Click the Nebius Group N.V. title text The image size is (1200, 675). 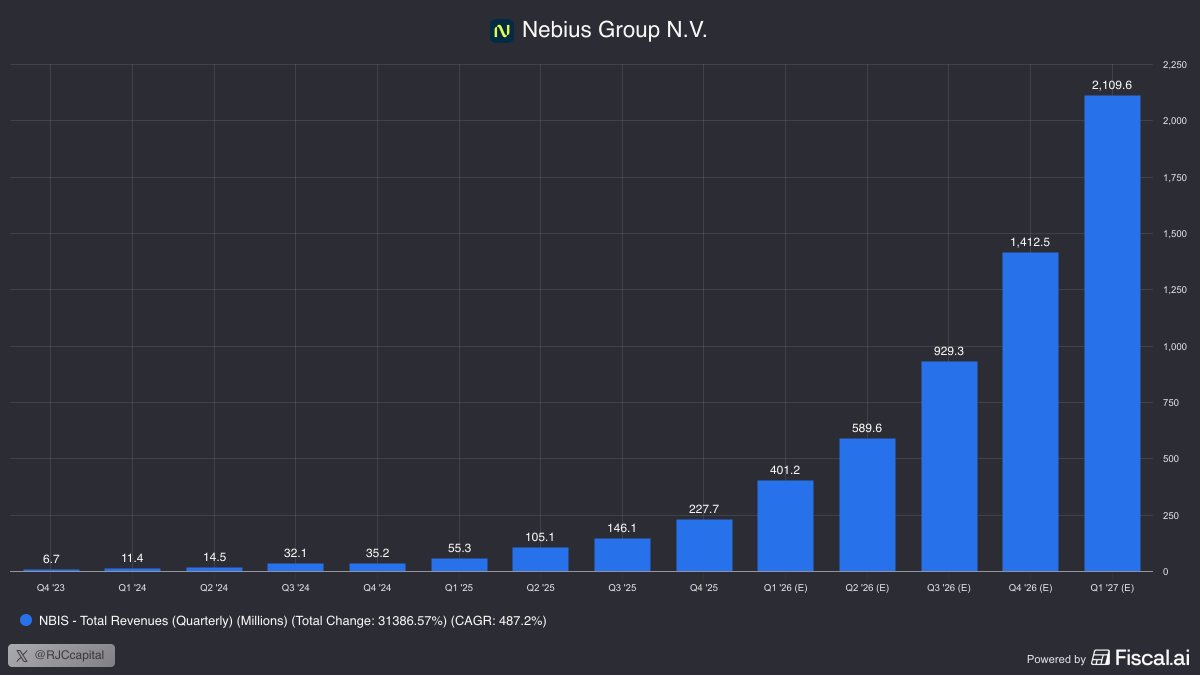coord(613,29)
